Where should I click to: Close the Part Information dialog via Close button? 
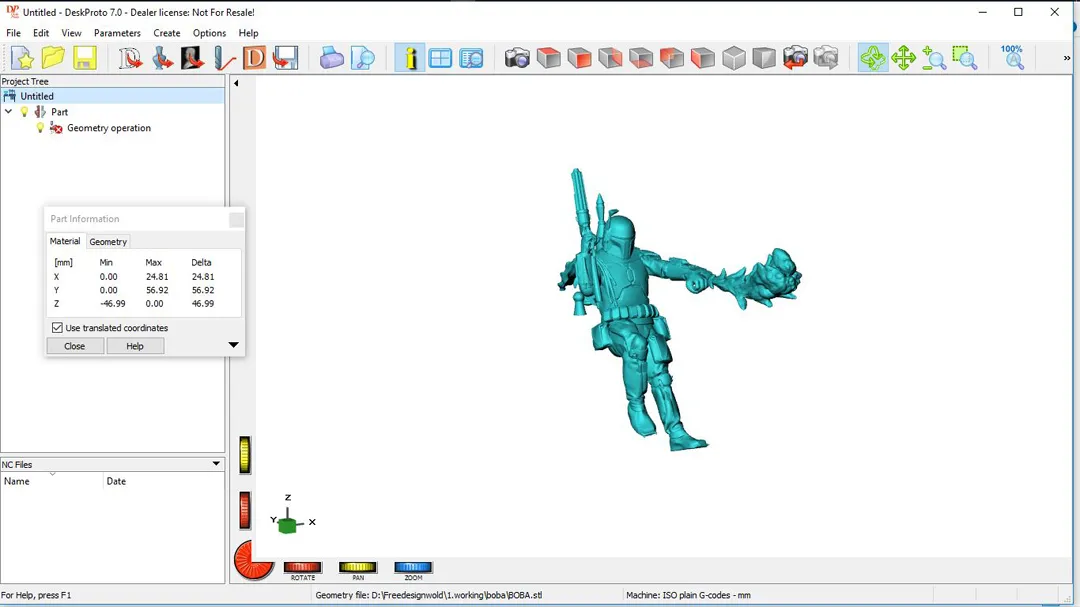74,346
